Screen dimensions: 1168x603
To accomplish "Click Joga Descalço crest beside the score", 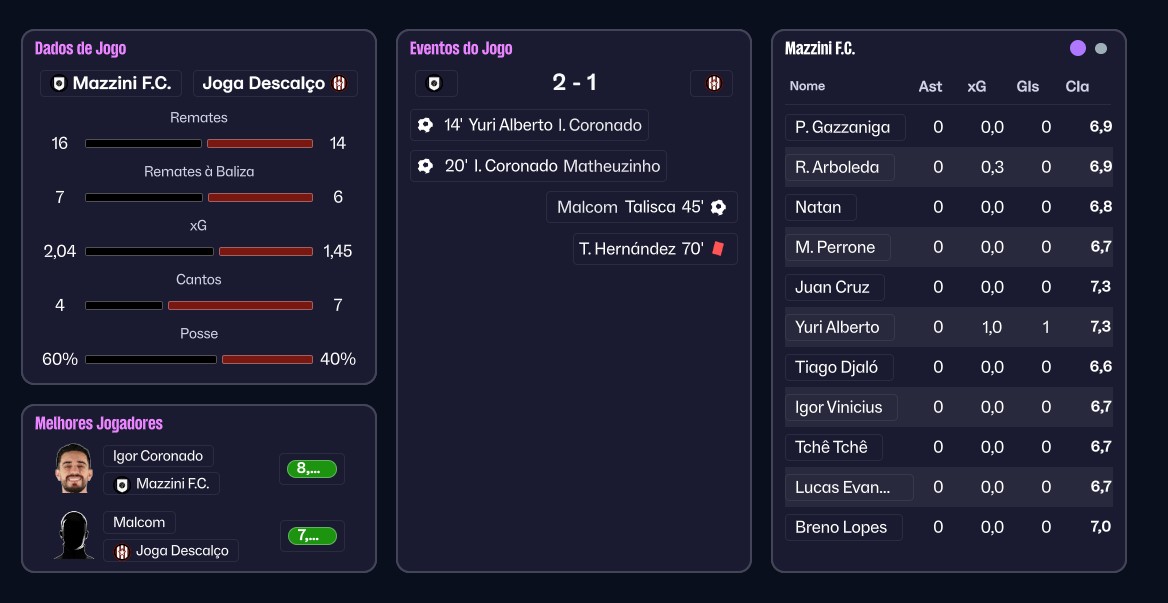I will click(713, 83).
